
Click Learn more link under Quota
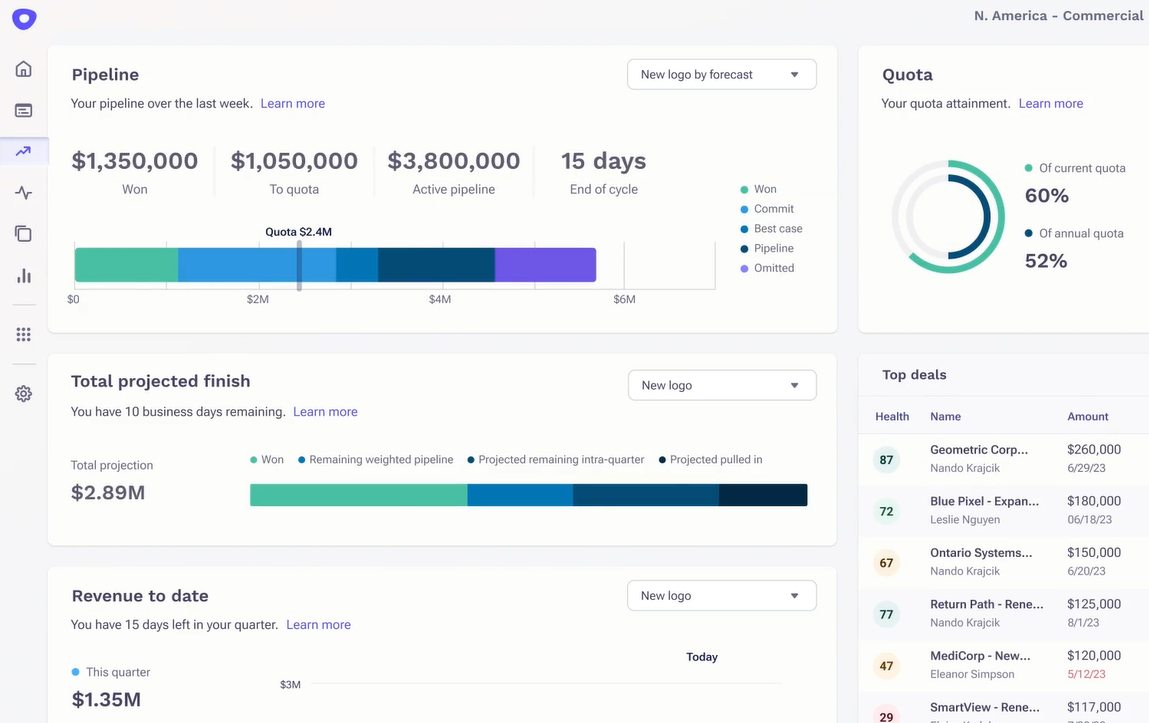pos(1051,103)
